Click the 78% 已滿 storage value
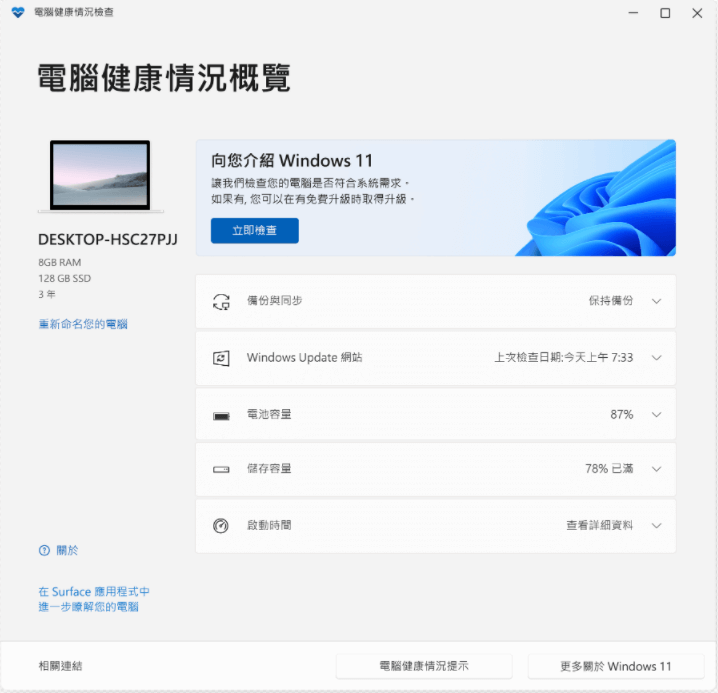 click(x=609, y=469)
